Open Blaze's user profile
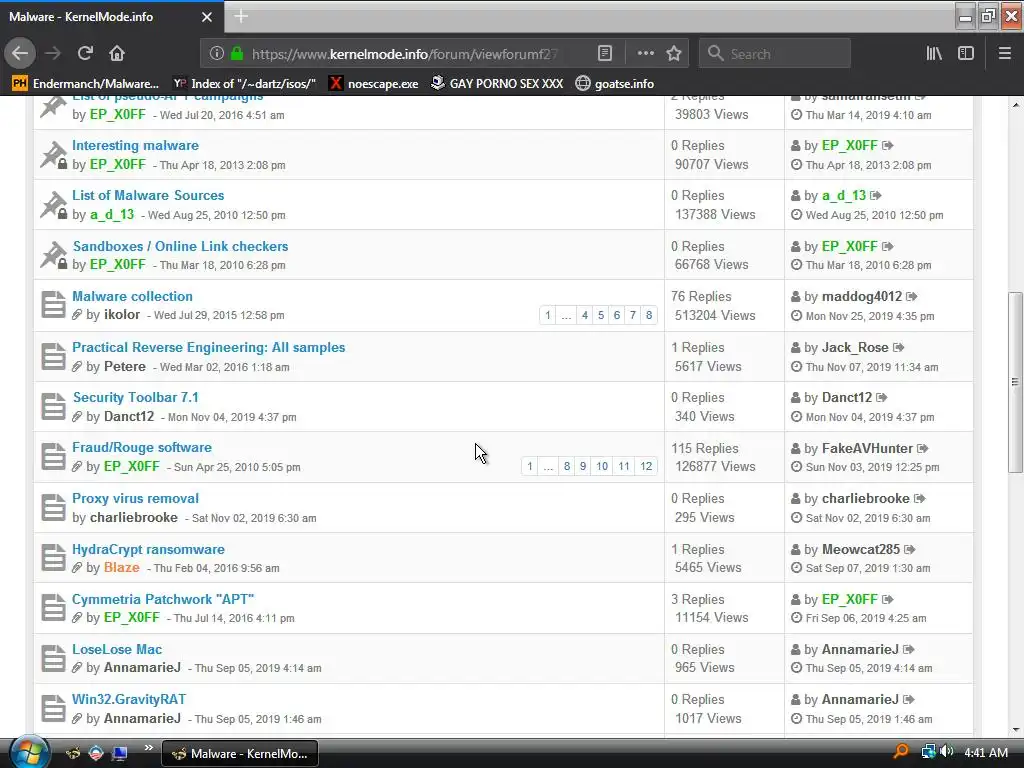The image size is (1024, 768). click(121, 568)
